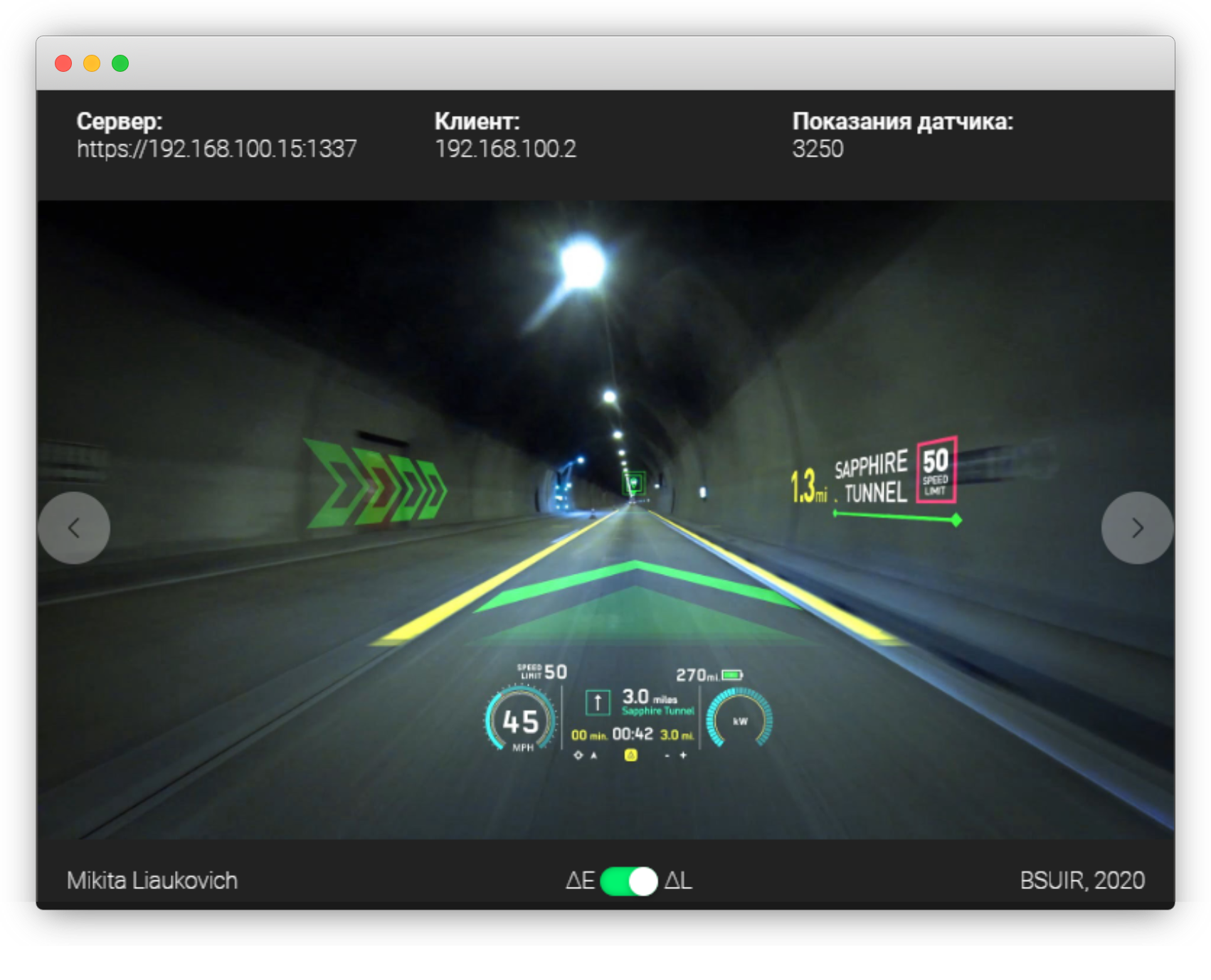Click the small triangle icon beside the diamond
This screenshot has width=1211, height=980.
[594, 755]
